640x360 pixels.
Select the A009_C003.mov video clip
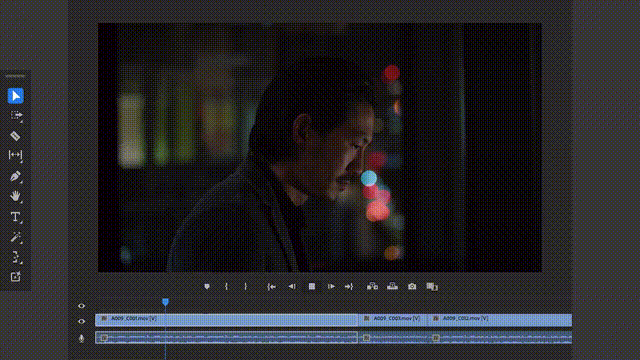[x=393, y=320]
